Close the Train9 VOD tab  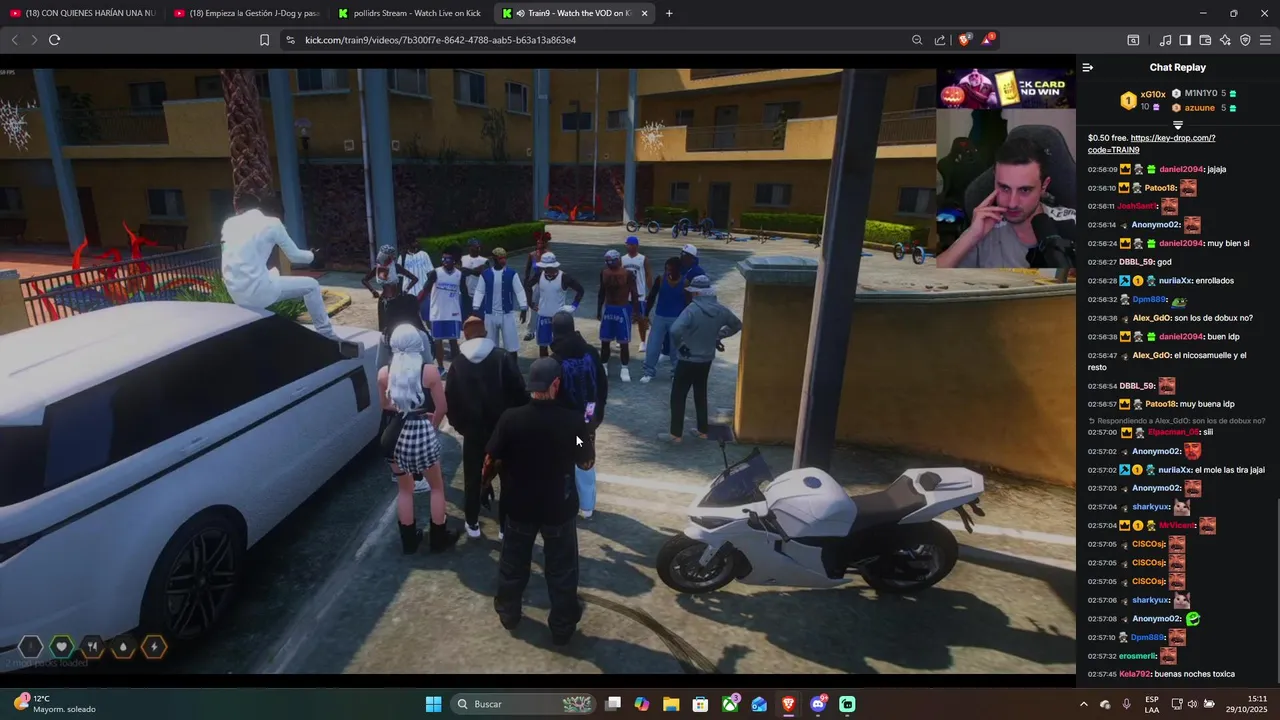[644, 13]
